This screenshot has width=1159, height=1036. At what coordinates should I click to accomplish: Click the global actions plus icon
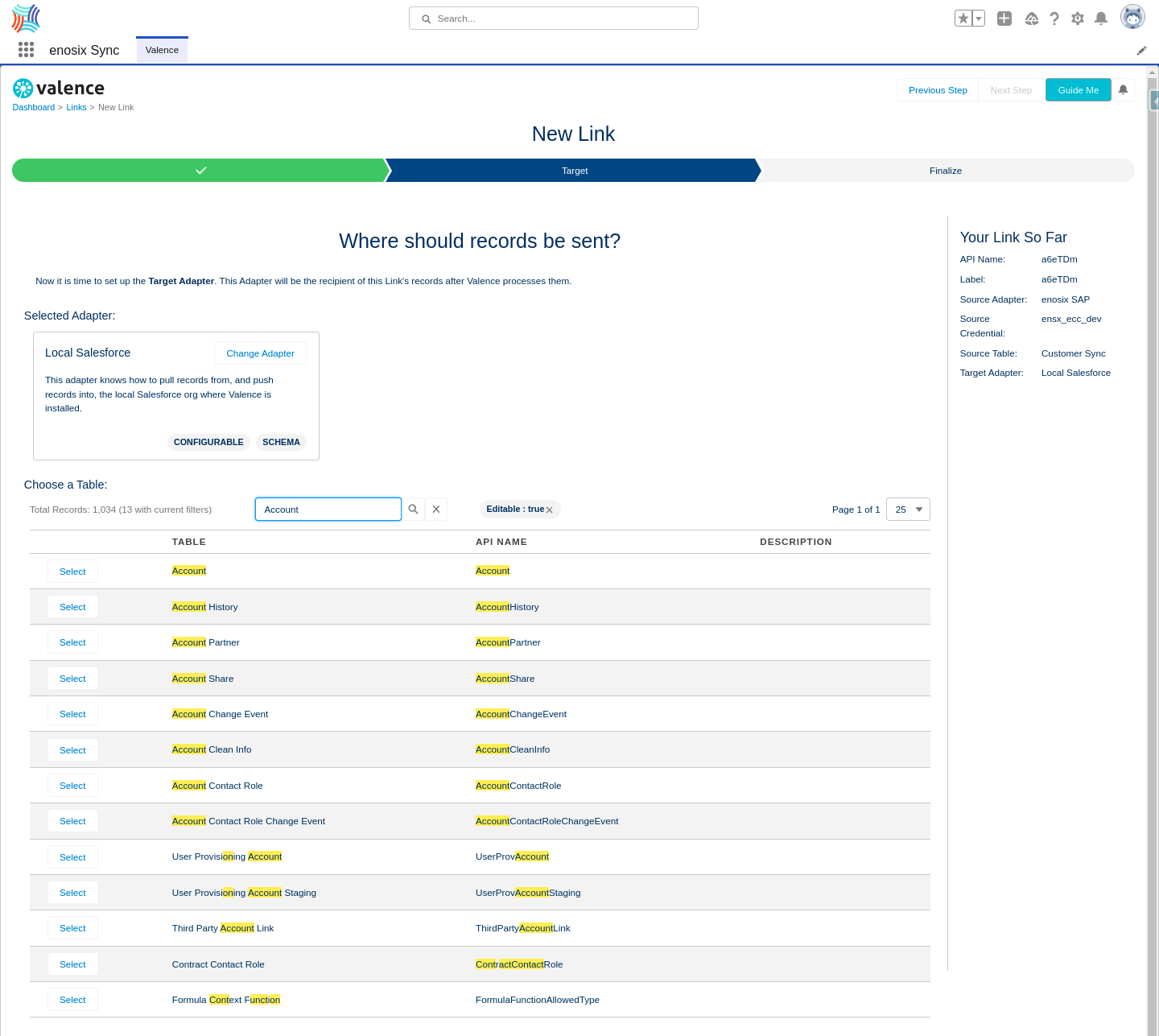(1004, 19)
